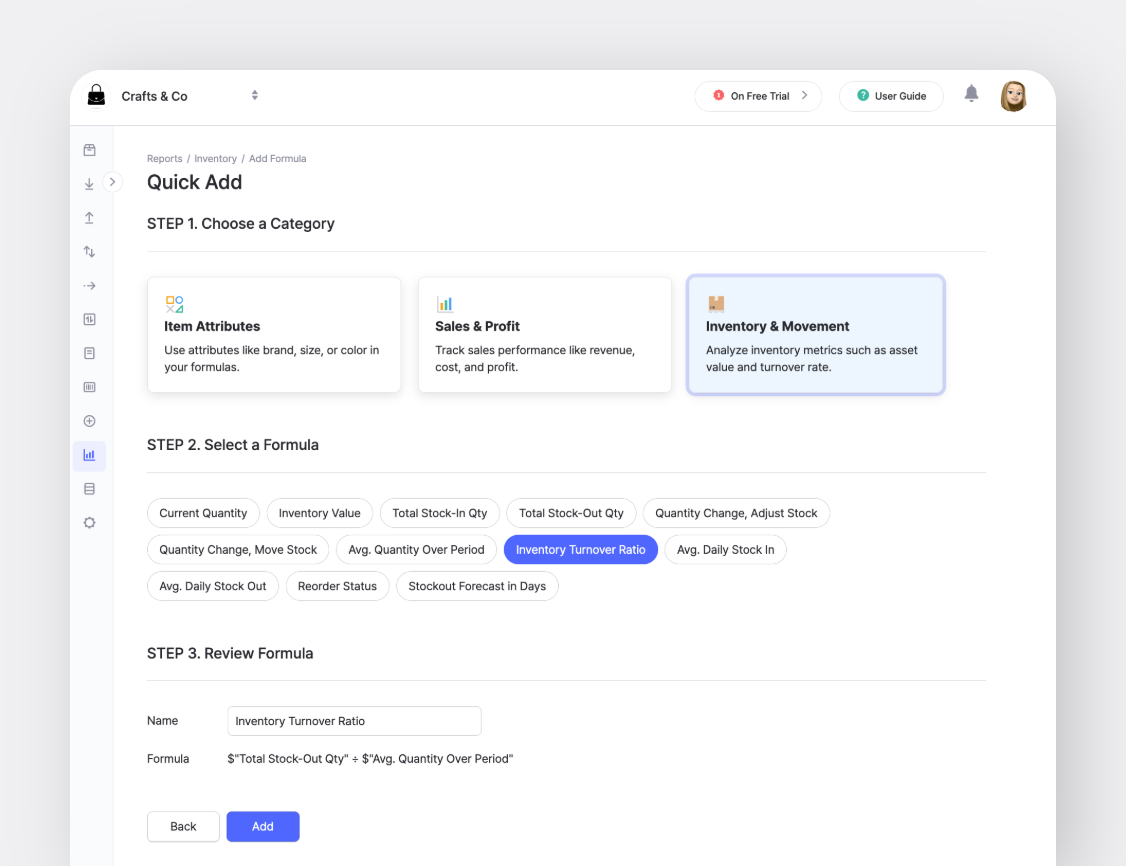Go to Reports via the breadcrumb

point(164,158)
